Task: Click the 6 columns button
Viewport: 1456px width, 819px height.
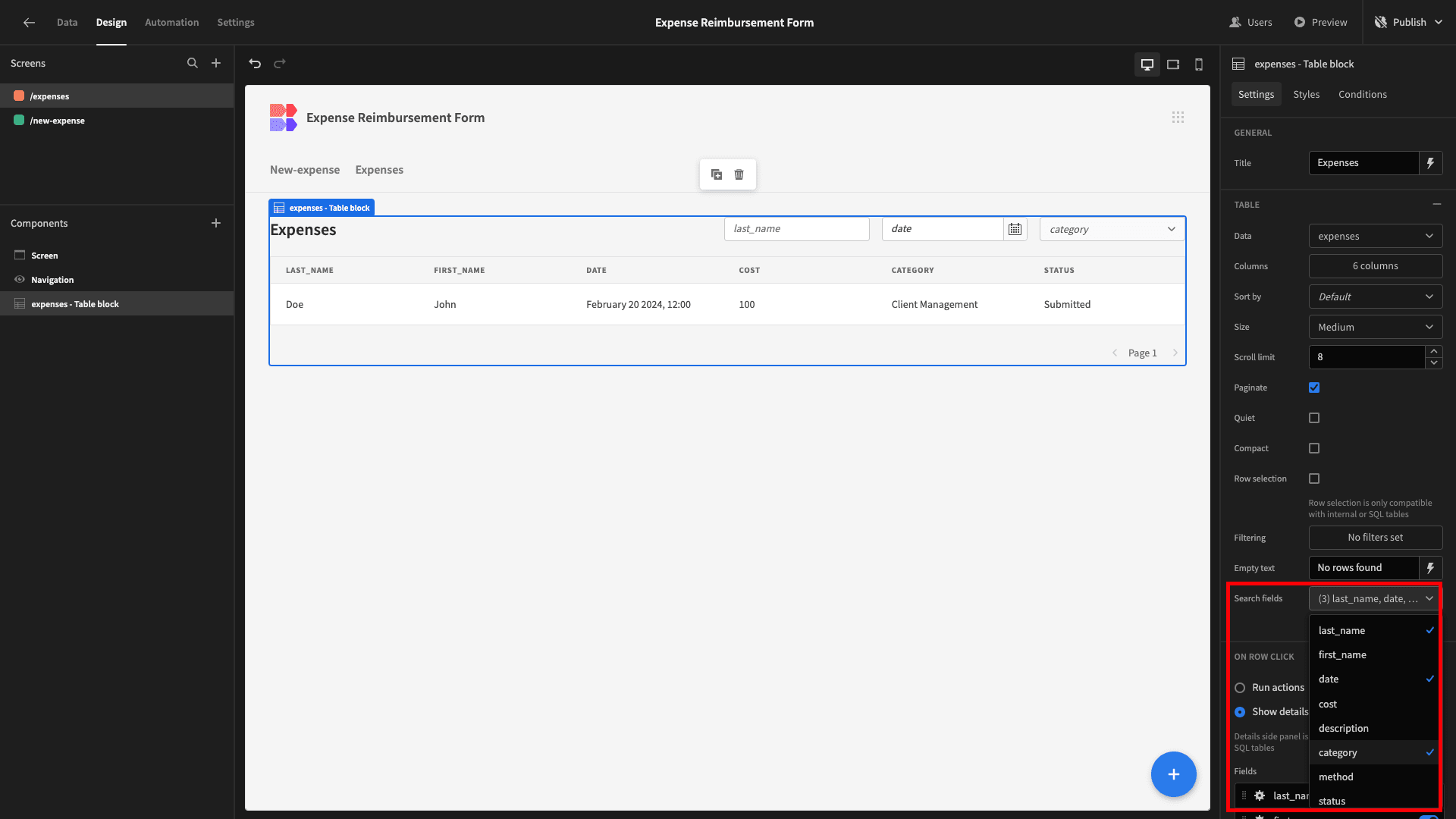Action: (x=1376, y=266)
